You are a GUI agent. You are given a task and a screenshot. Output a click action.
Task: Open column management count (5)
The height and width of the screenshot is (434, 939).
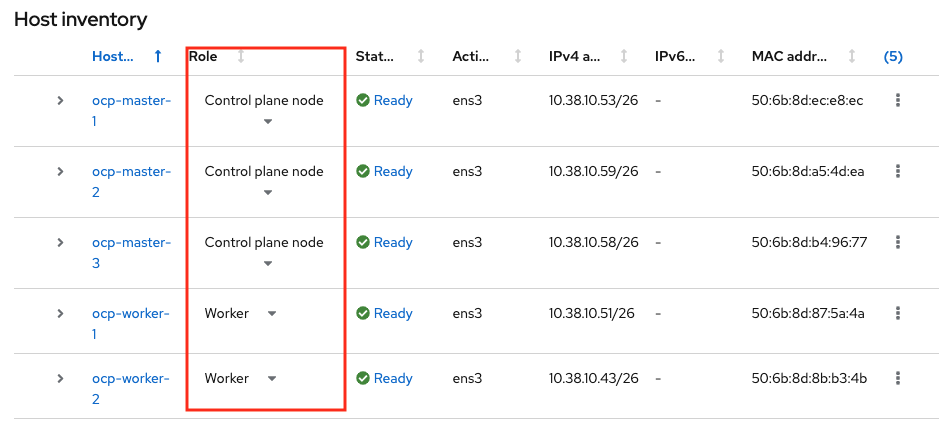point(893,57)
